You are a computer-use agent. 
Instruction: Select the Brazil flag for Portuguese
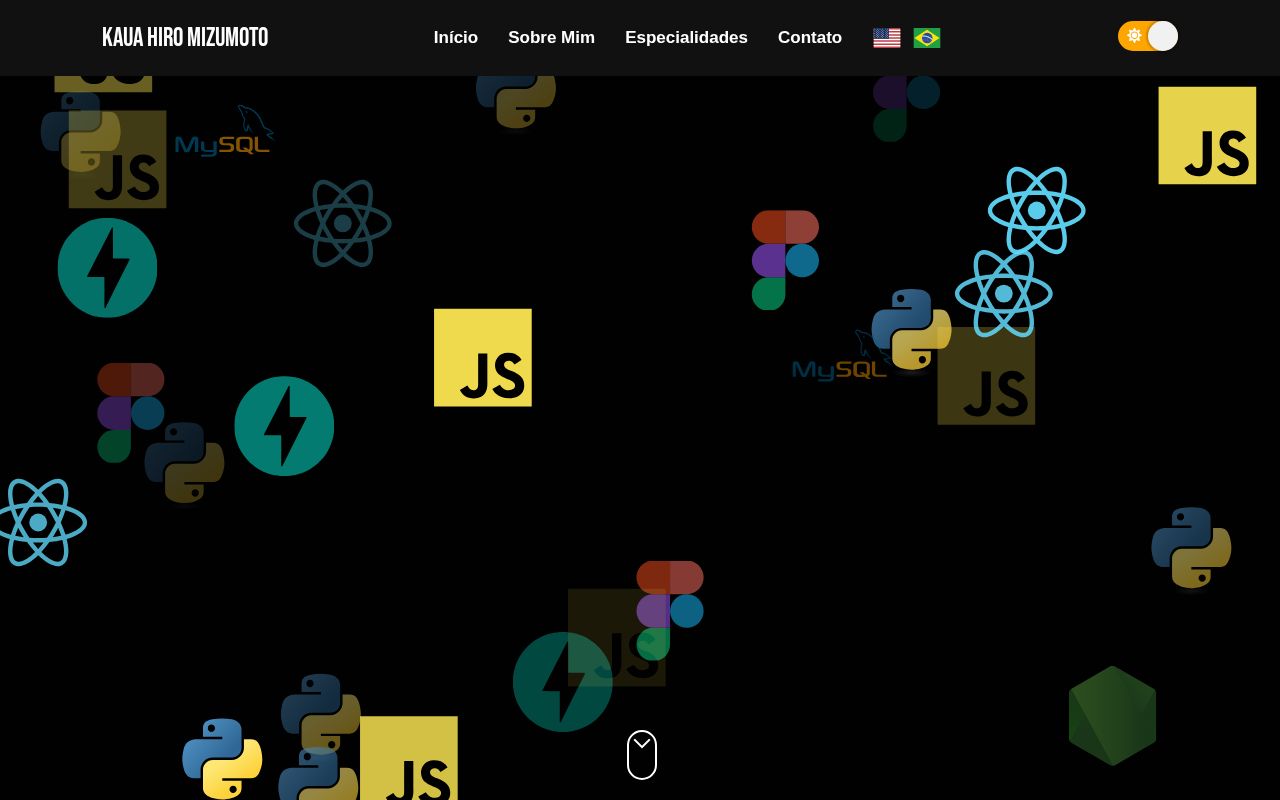point(927,38)
